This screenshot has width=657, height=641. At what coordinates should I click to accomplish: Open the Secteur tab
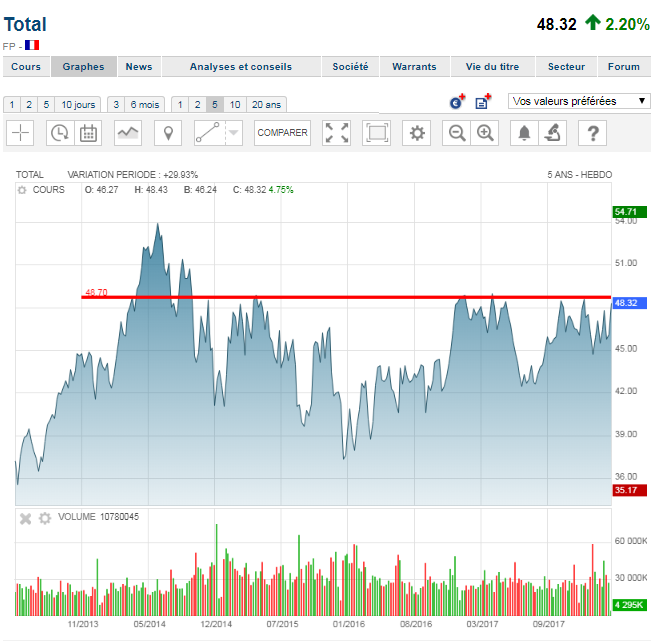click(566, 67)
